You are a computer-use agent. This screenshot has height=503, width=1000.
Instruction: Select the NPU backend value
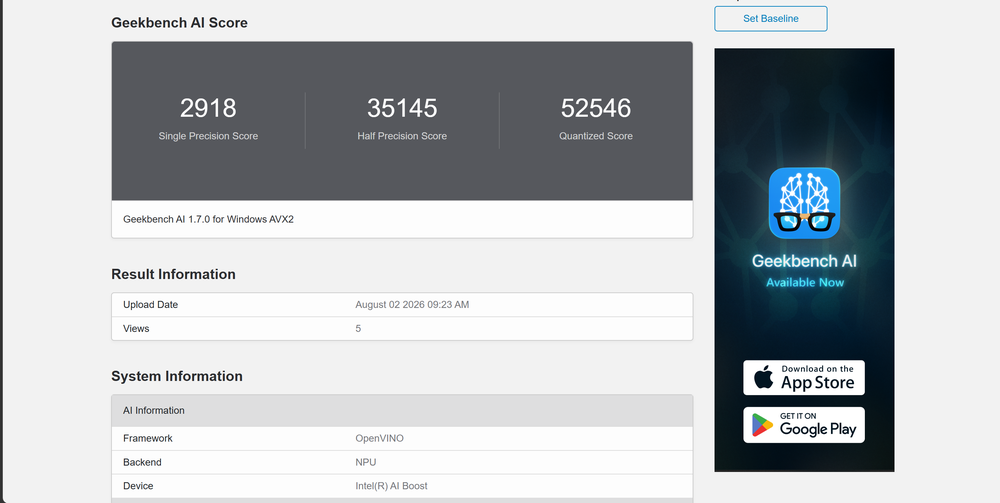(x=366, y=462)
